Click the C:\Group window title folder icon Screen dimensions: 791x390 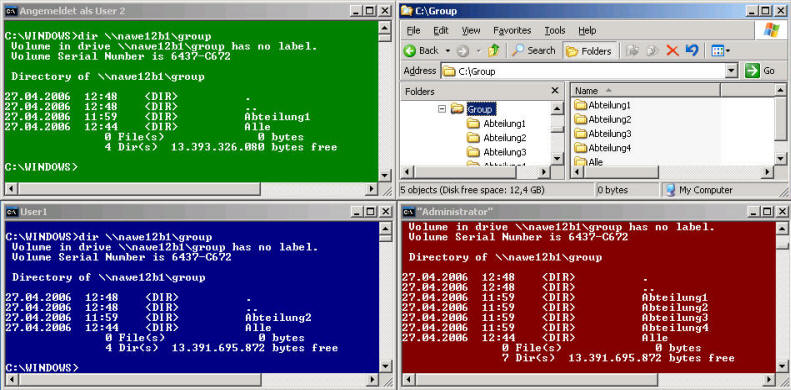tap(408, 11)
